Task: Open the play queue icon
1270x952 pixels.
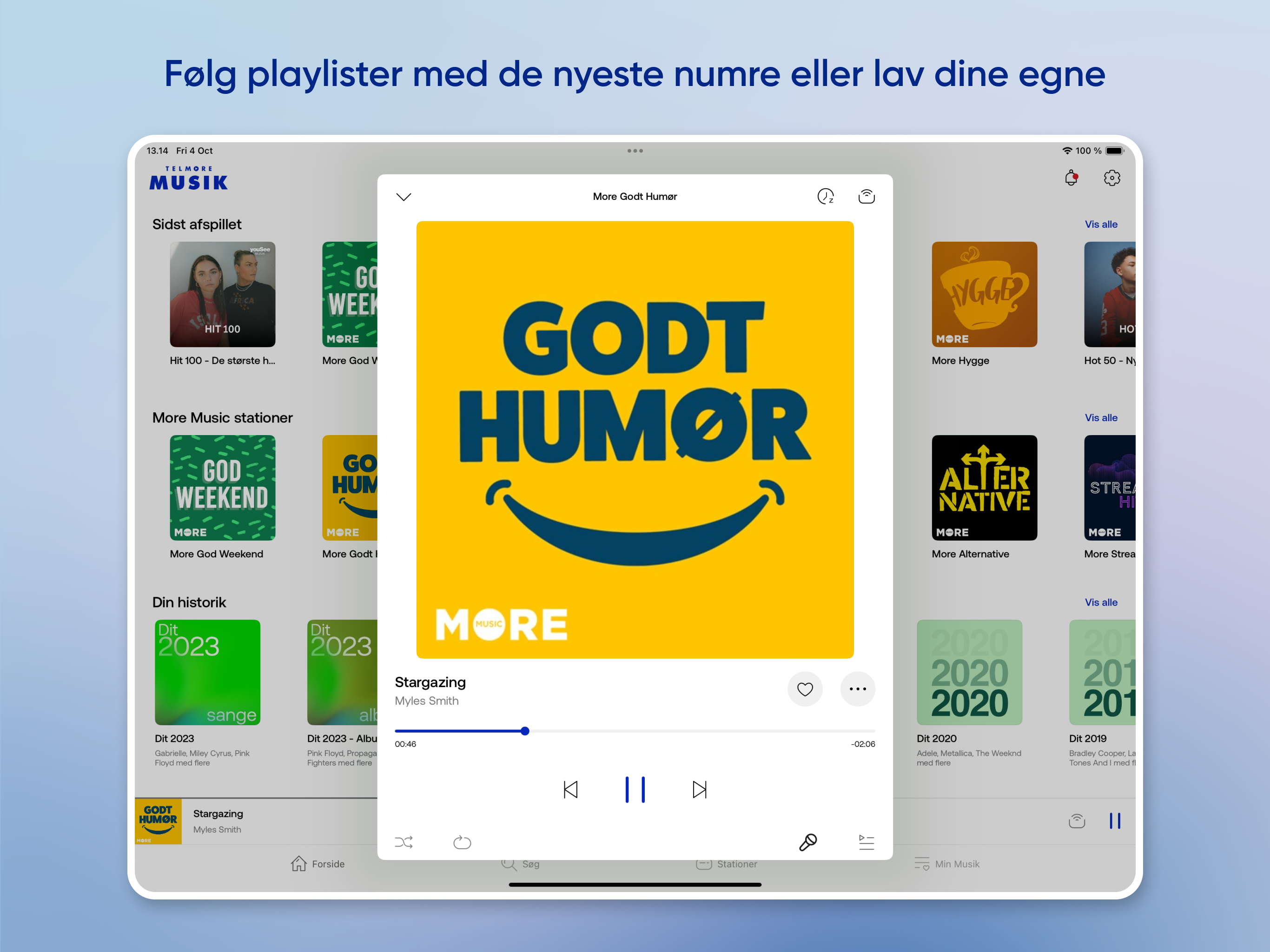Action: (866, 842)
